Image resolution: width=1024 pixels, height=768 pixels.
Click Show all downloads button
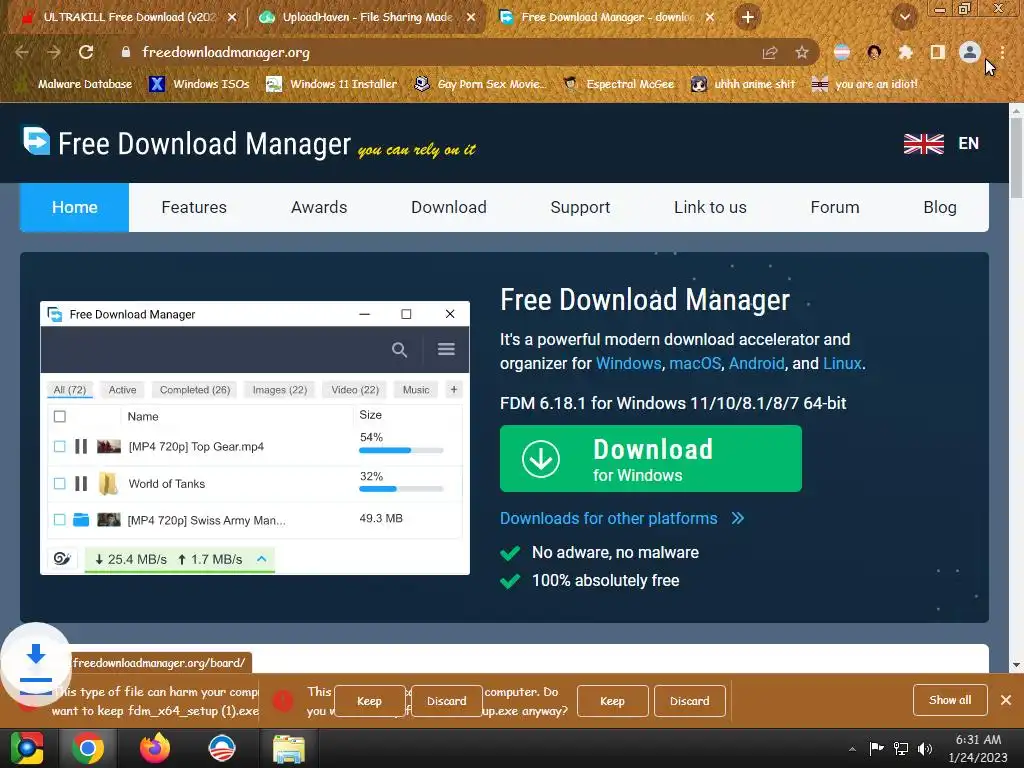click(x=950, y=699)
